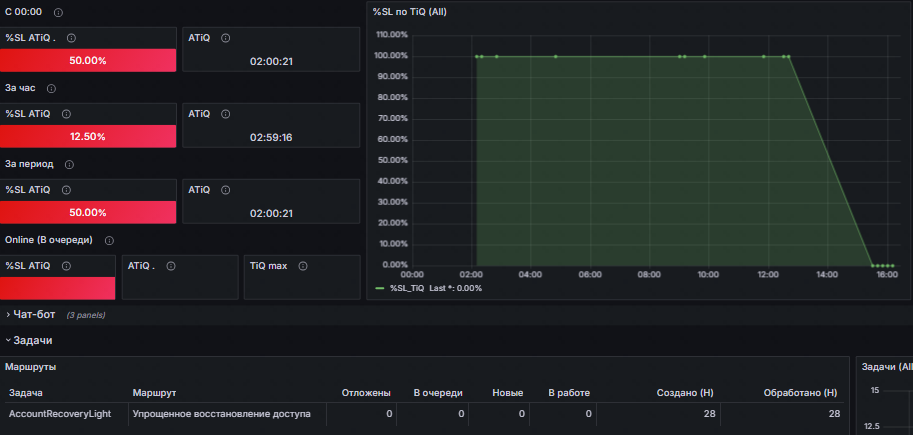Open the Маршруты panel title menu
Screen dimensions: 913x435
[30, 367]
